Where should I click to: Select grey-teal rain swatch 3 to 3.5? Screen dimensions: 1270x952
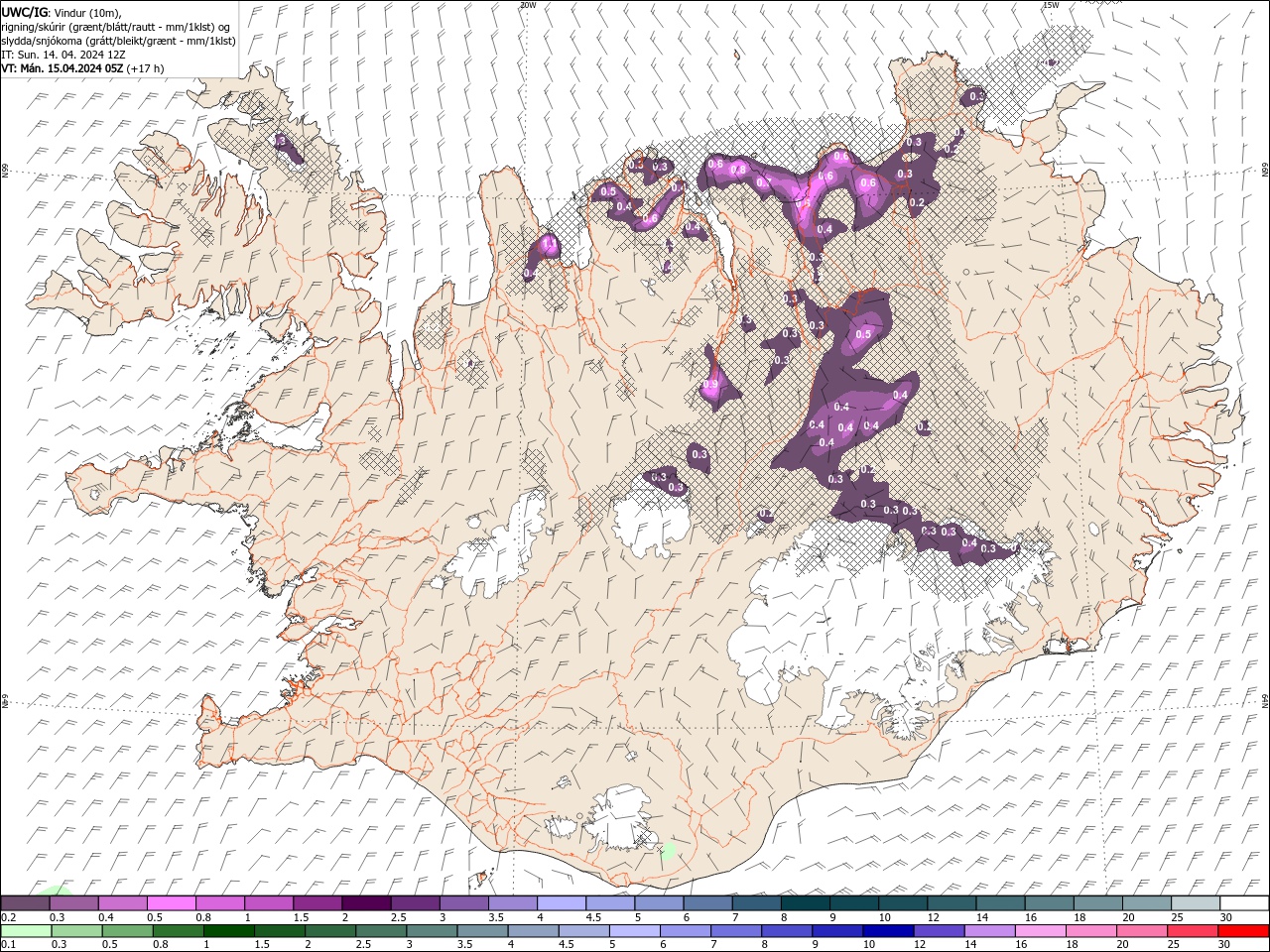[431, 931]
